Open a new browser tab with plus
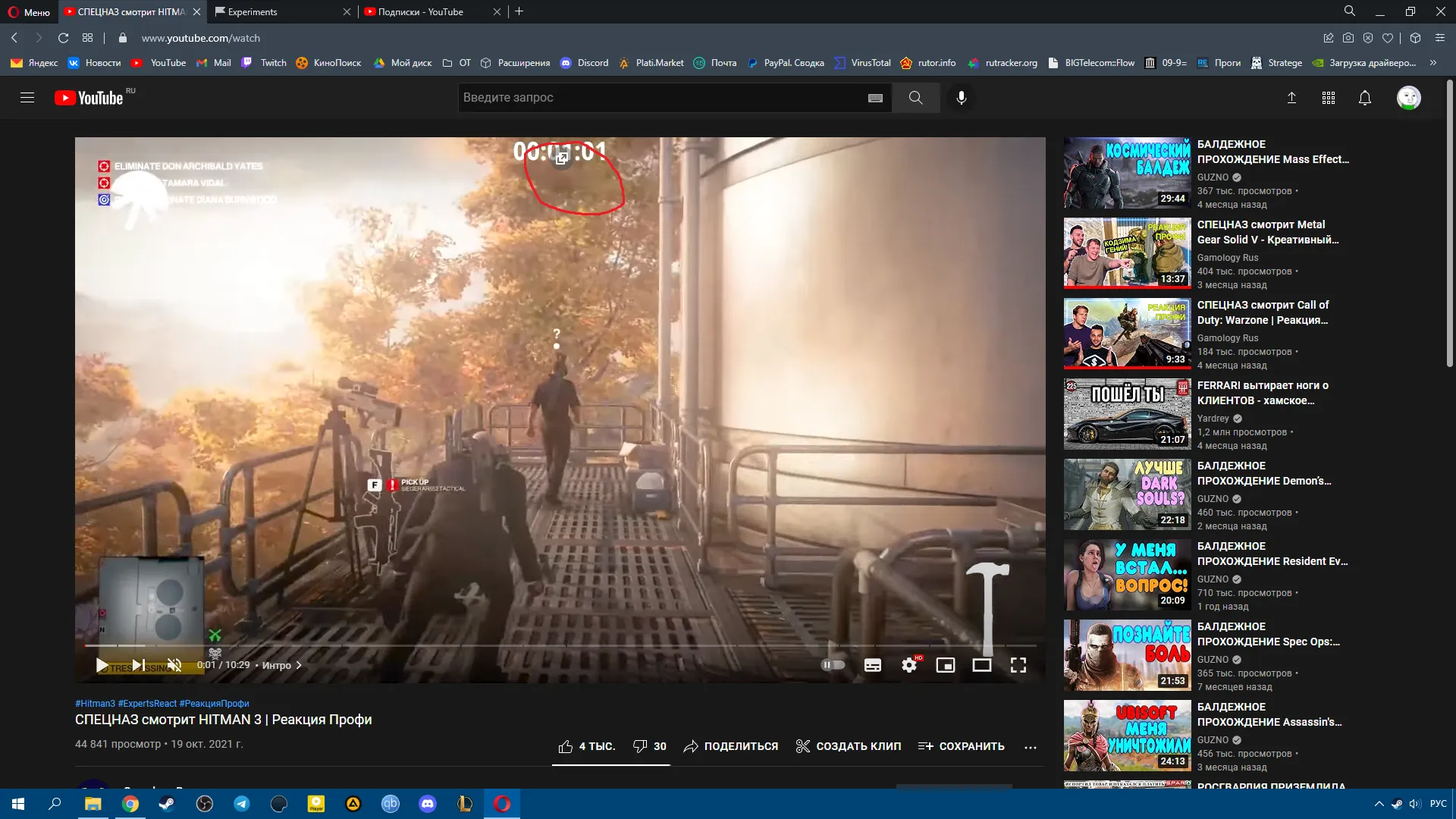Screen dimensions: 1456x819 pos(519,11)
